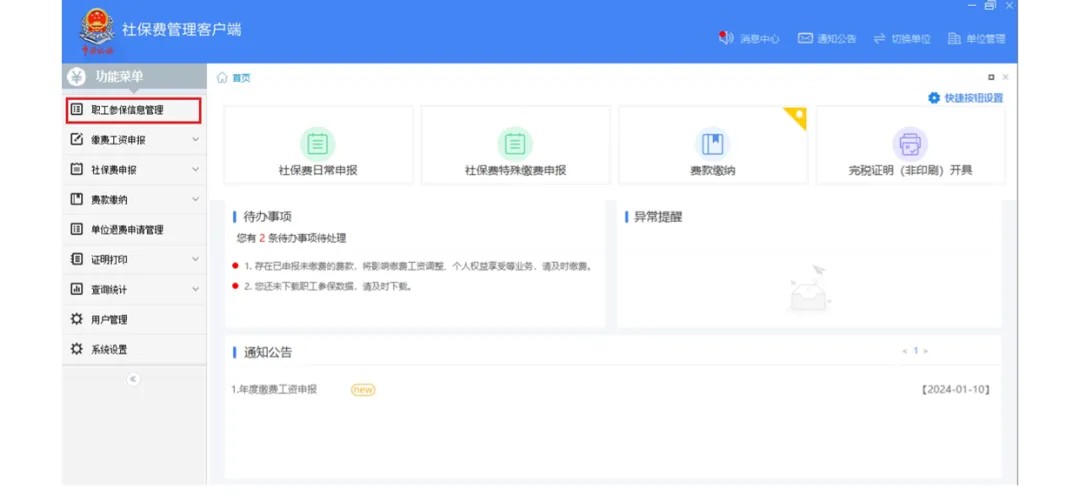Expand the 费款缴纳 sidebar menu arrow
1080x496 pixels.
click(195, 200)
